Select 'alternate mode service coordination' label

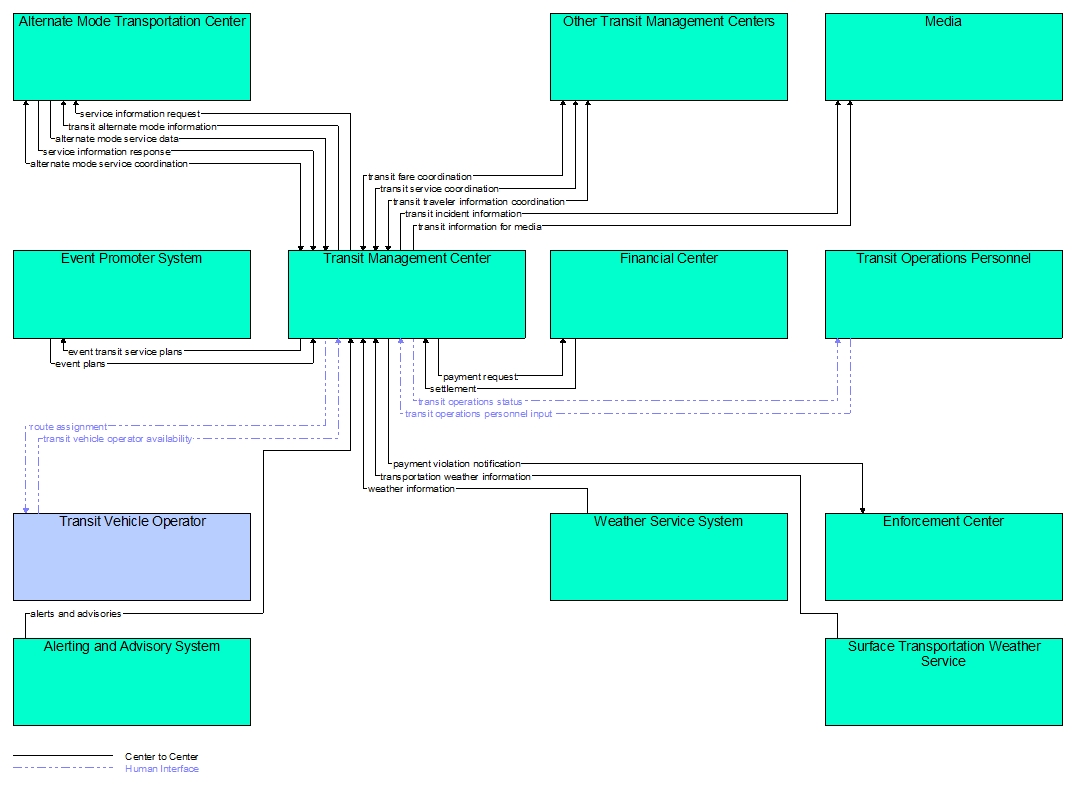coord(109,164)
